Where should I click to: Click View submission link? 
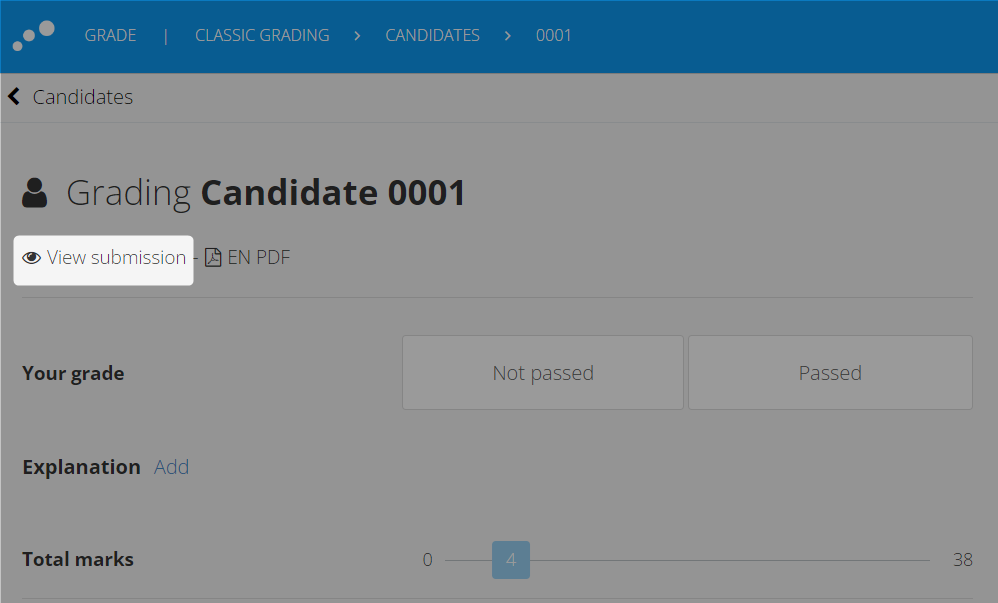click(104, 257)
